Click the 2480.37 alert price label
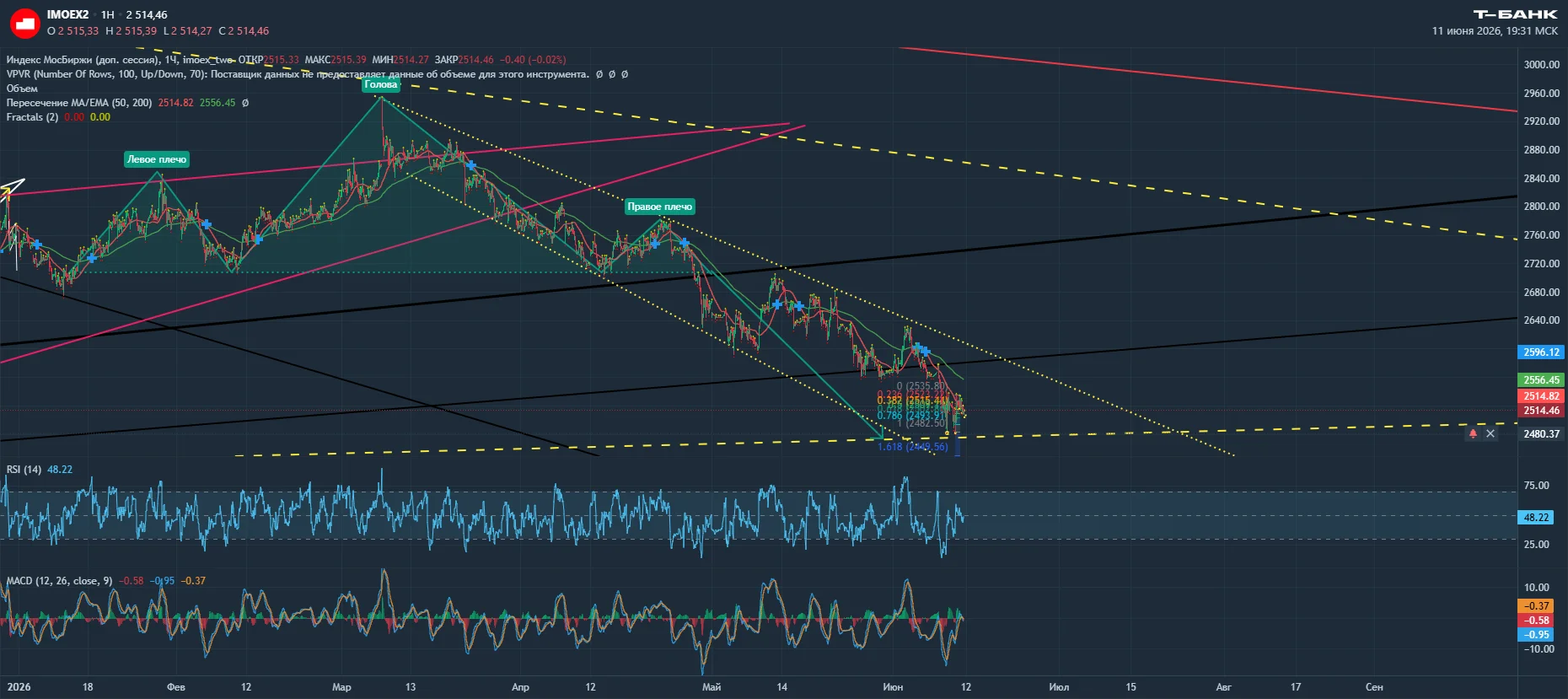Image resolution: width=1568 pixels, height=699 pixels. 1541,434
